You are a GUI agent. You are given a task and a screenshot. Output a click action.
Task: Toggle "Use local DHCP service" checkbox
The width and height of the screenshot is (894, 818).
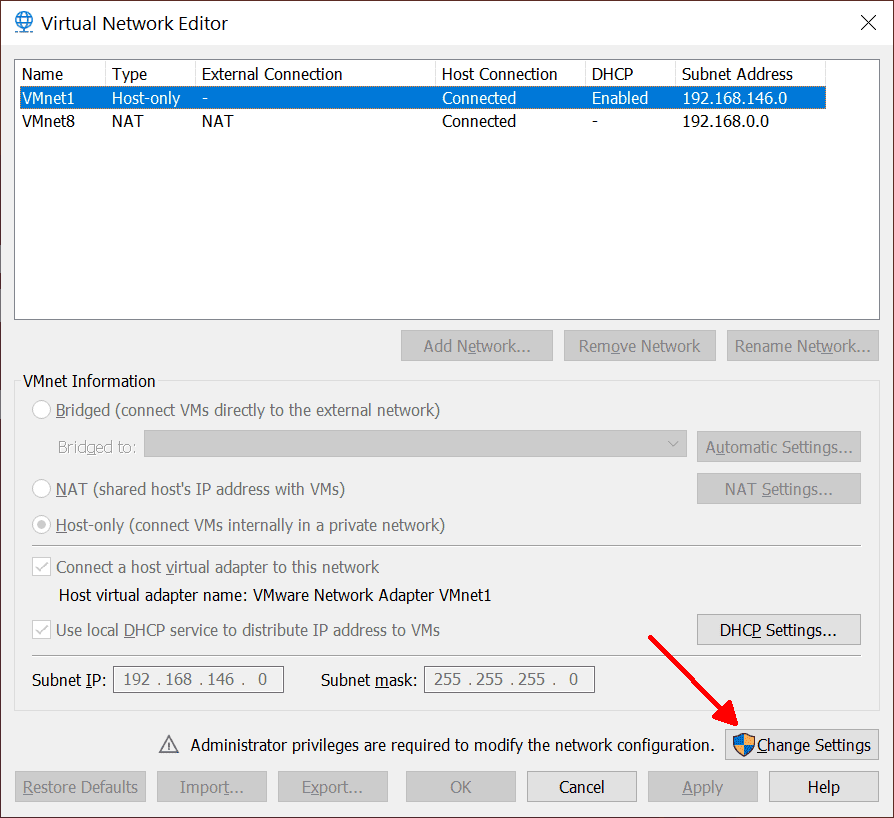(41, 629)
